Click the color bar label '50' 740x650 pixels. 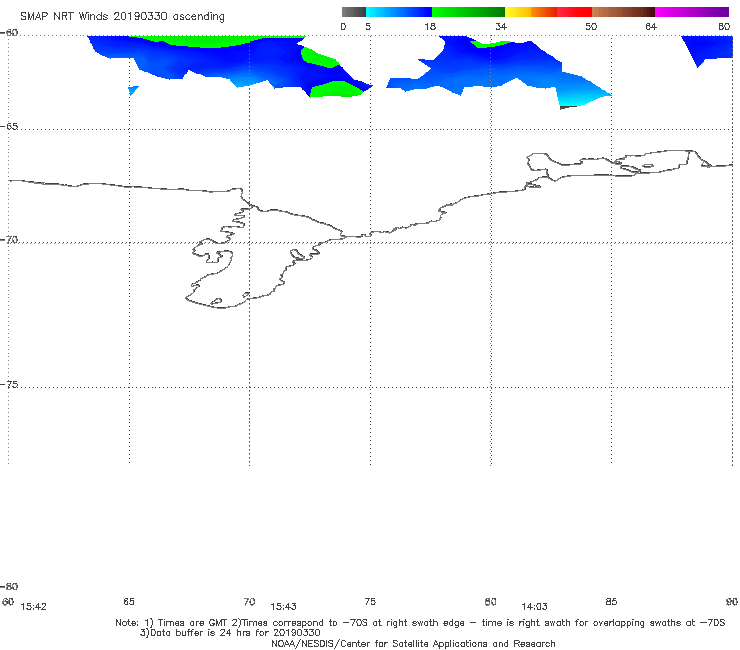591,26
